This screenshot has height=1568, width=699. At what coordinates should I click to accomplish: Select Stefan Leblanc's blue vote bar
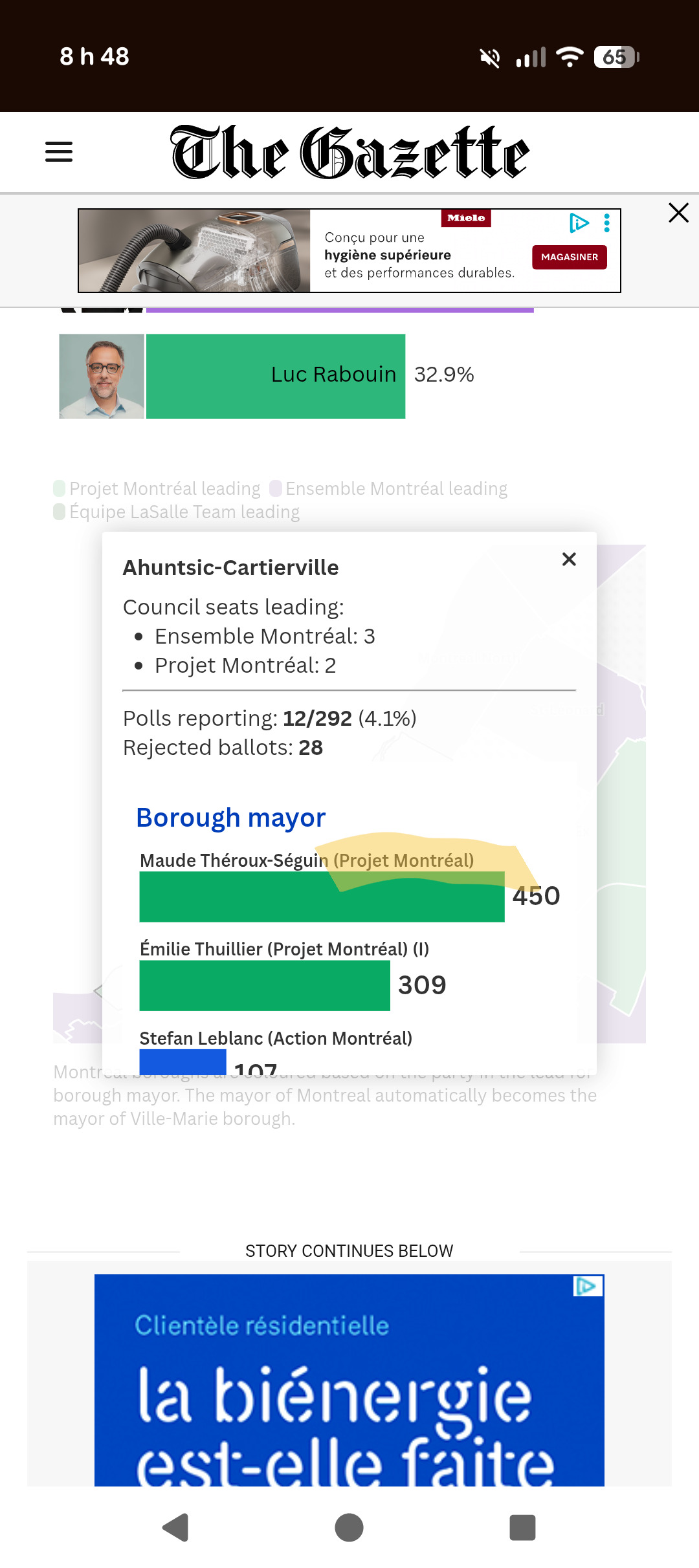[x=183, y=1061]
